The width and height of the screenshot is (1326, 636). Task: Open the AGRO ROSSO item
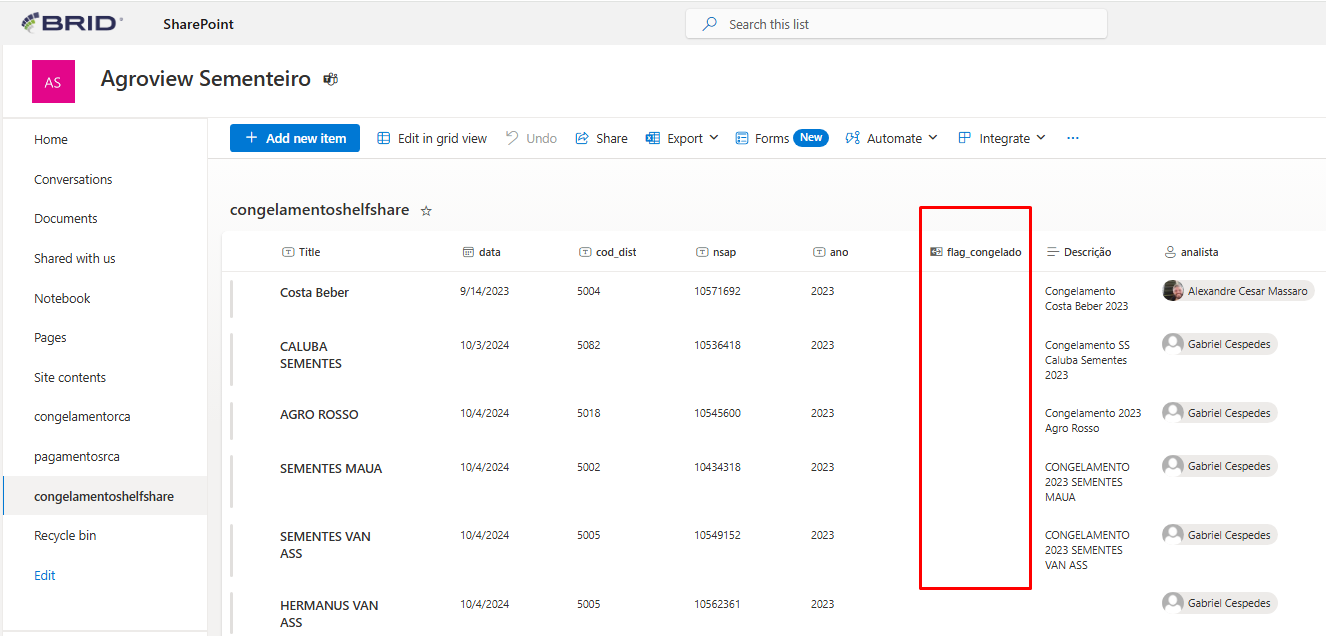click(x=319, y=415)
